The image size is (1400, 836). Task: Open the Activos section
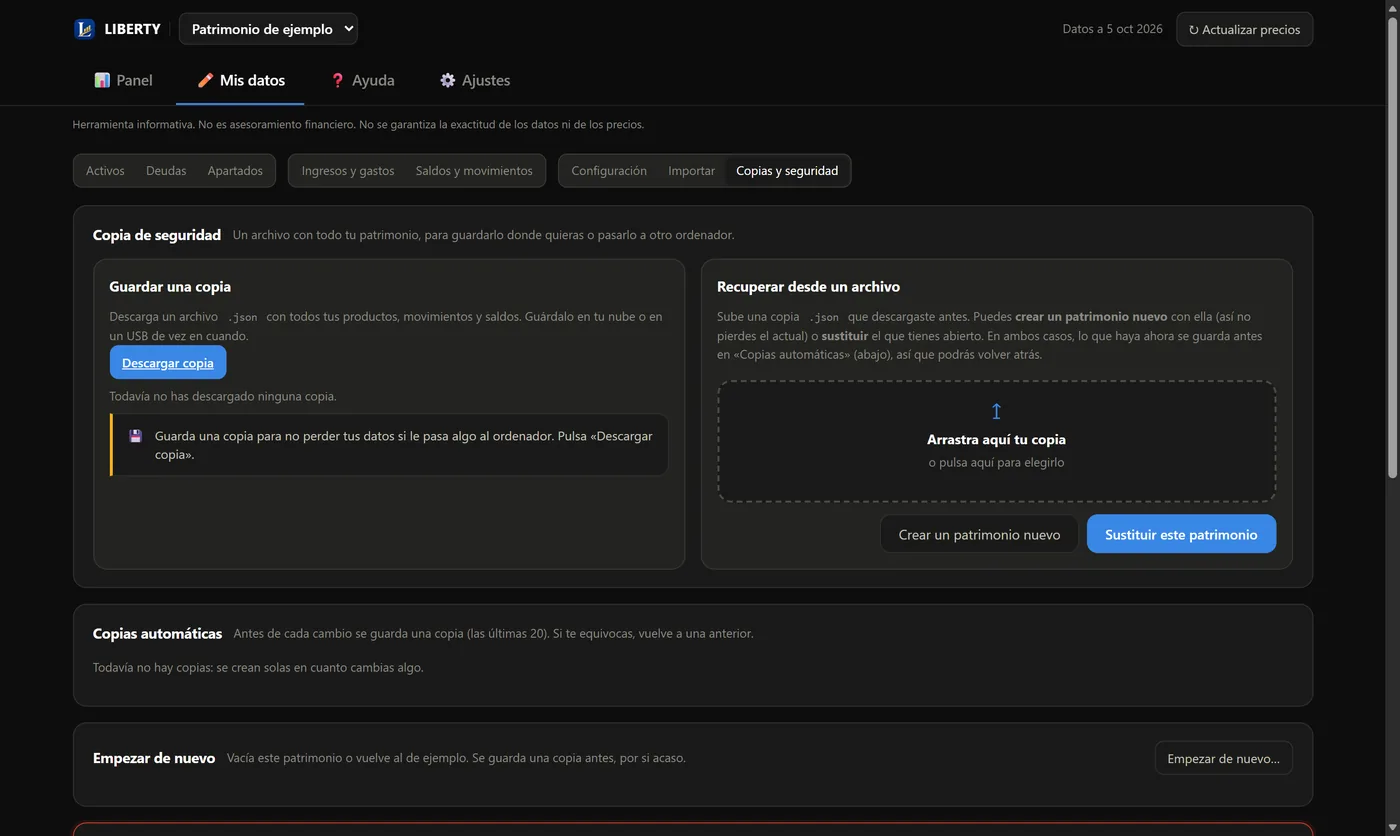click(105, 170)
